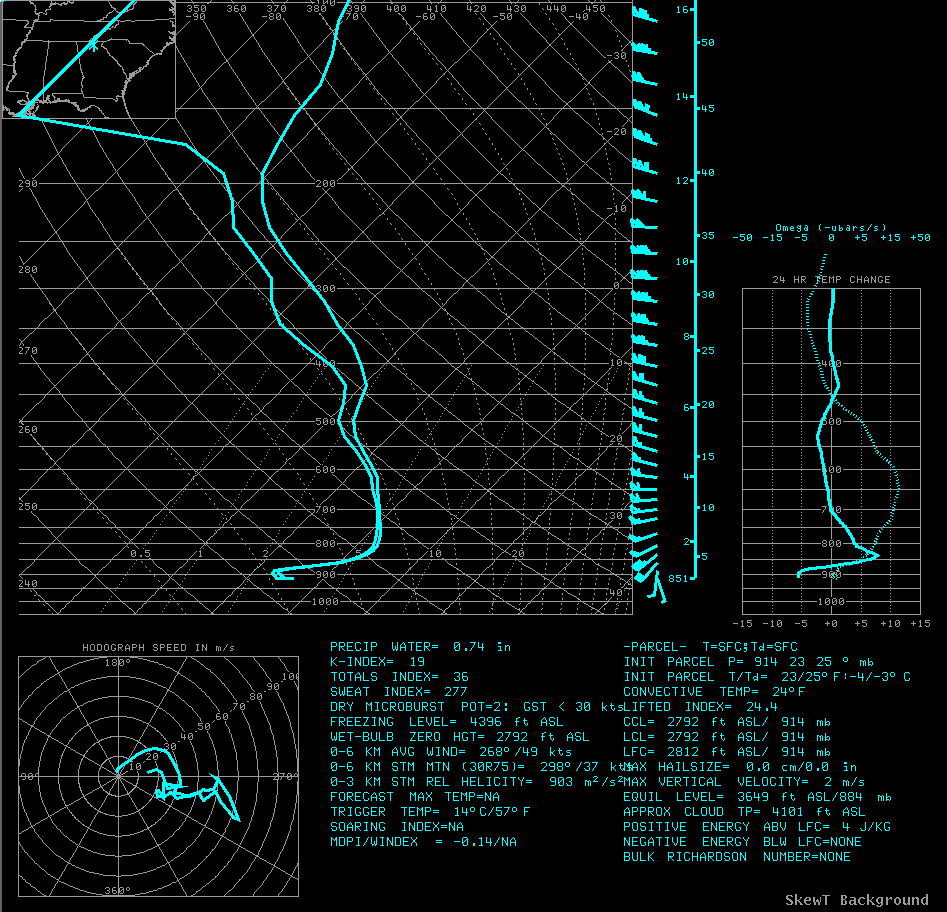947x912 pixels.
Task: Select the 'LCL= 2792 ft ASL/ 914 mb' line
Action: (727, 737)
